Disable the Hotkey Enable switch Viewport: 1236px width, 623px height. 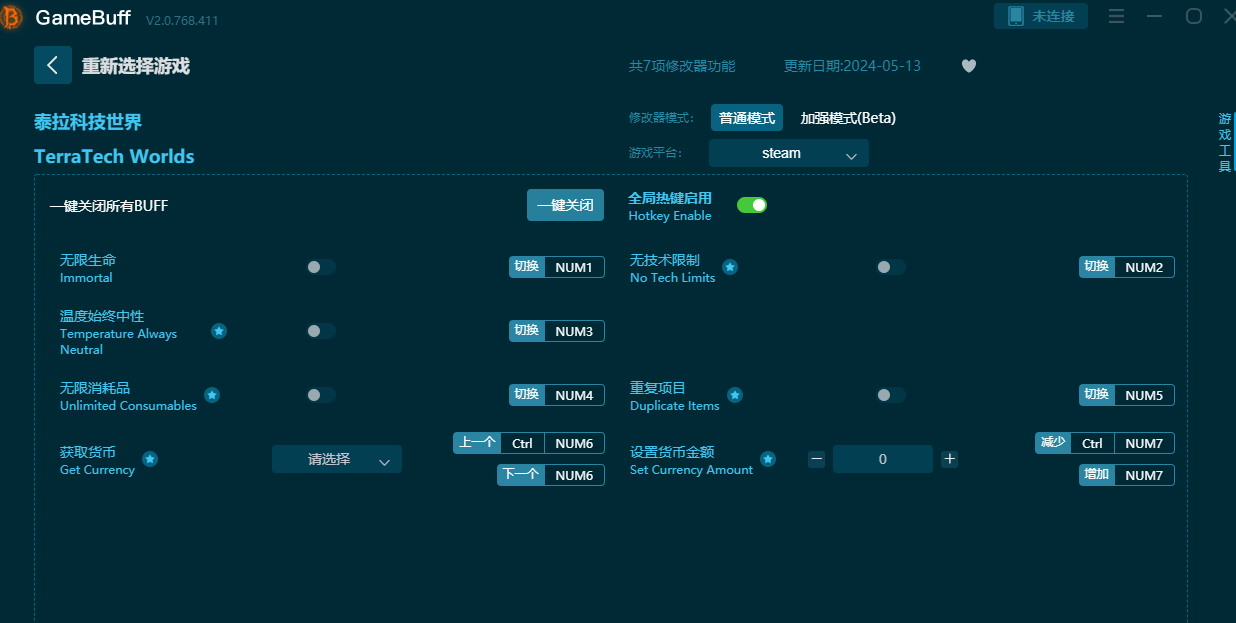pyautogui.click(x=751, y=204)
